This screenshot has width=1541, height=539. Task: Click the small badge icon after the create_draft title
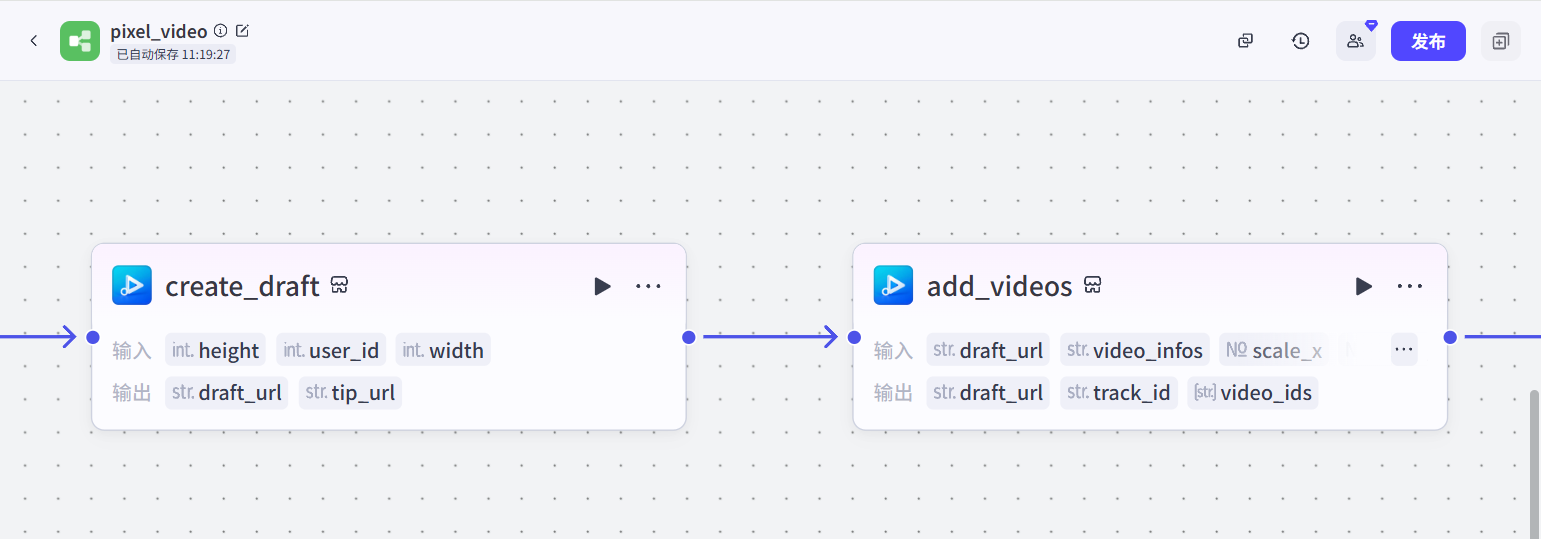pyautogui.click(x=339, y=286)
